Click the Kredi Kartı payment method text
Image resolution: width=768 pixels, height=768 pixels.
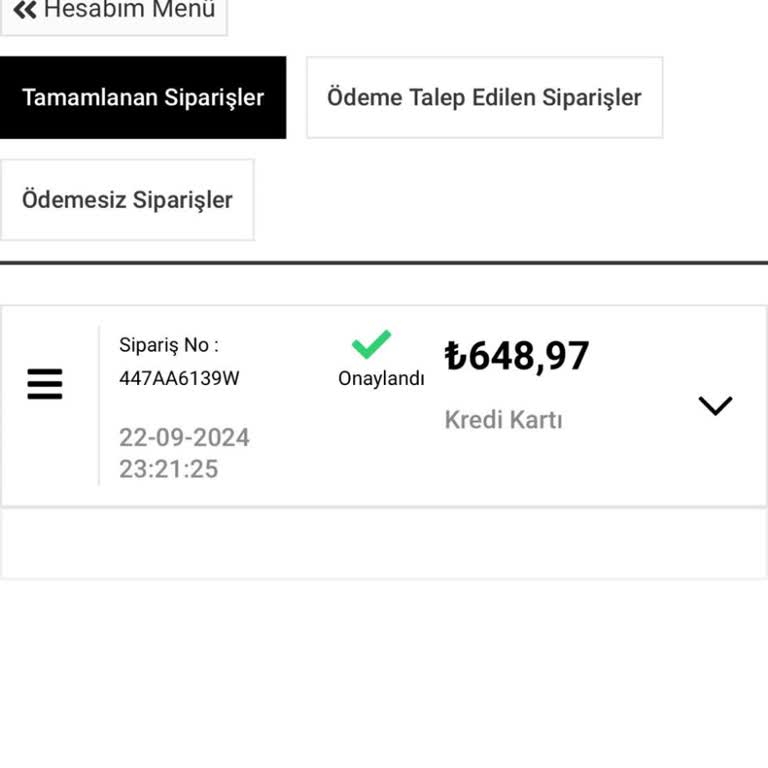[x=503, y=420]
